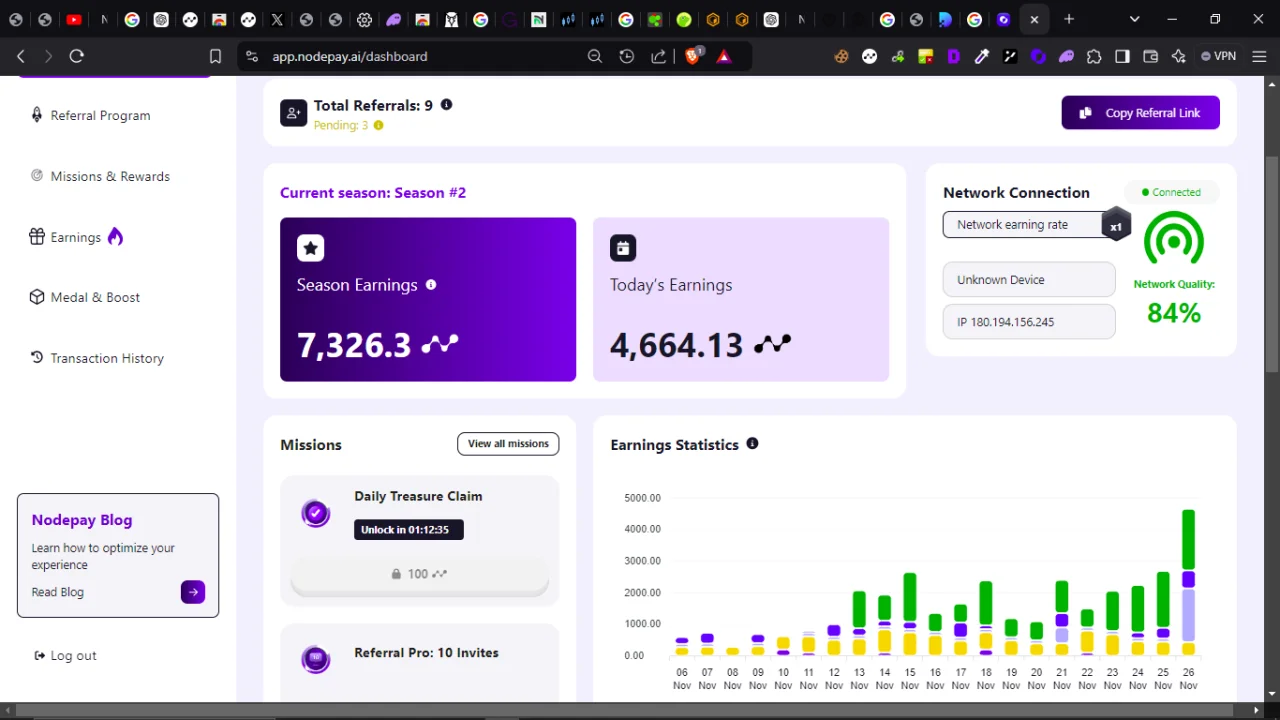View all missions
The width and height of the screenshot is (1280, 720).
(x=508, y=444)
